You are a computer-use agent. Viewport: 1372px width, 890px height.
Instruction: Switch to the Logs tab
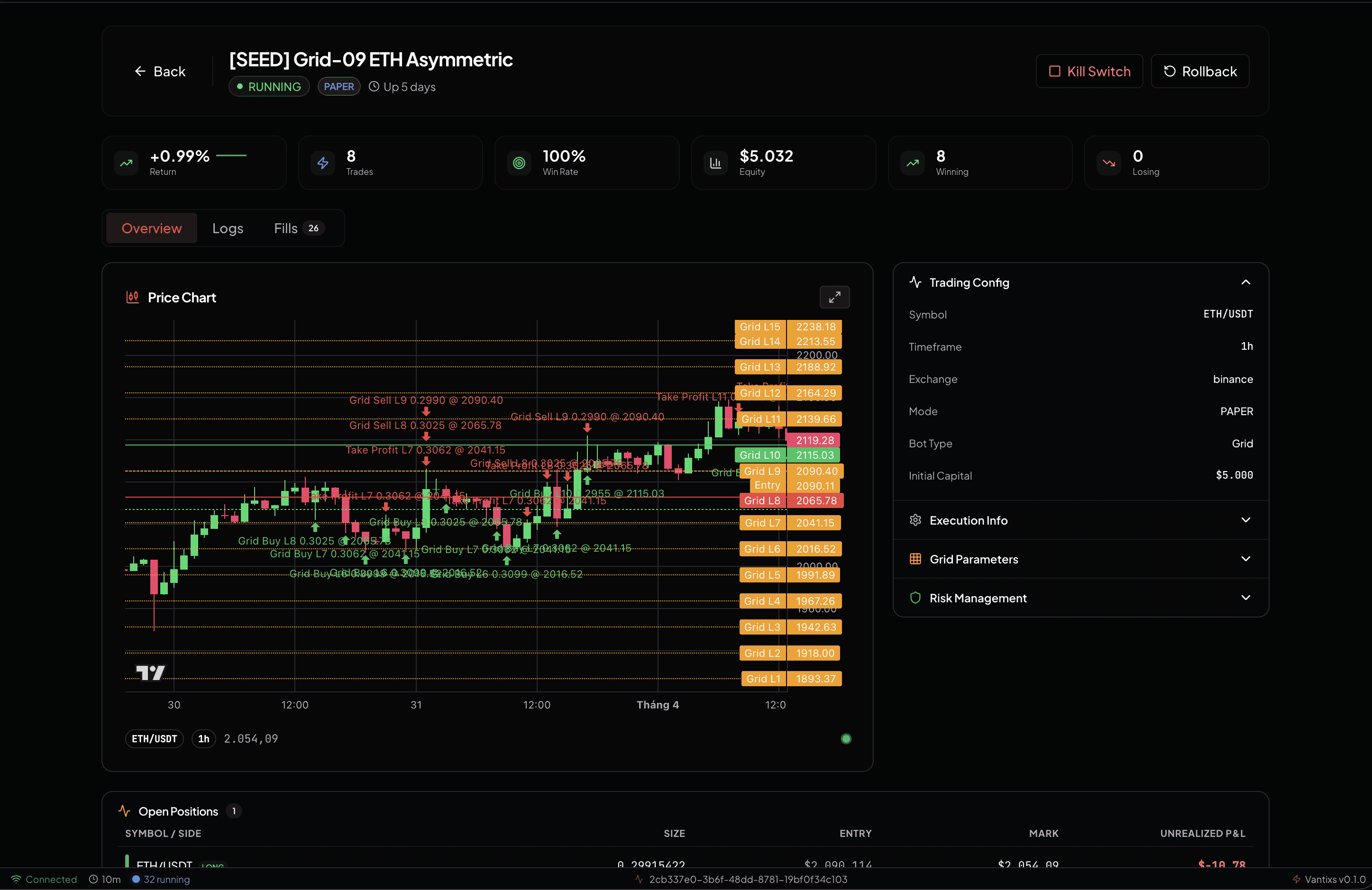228,227
